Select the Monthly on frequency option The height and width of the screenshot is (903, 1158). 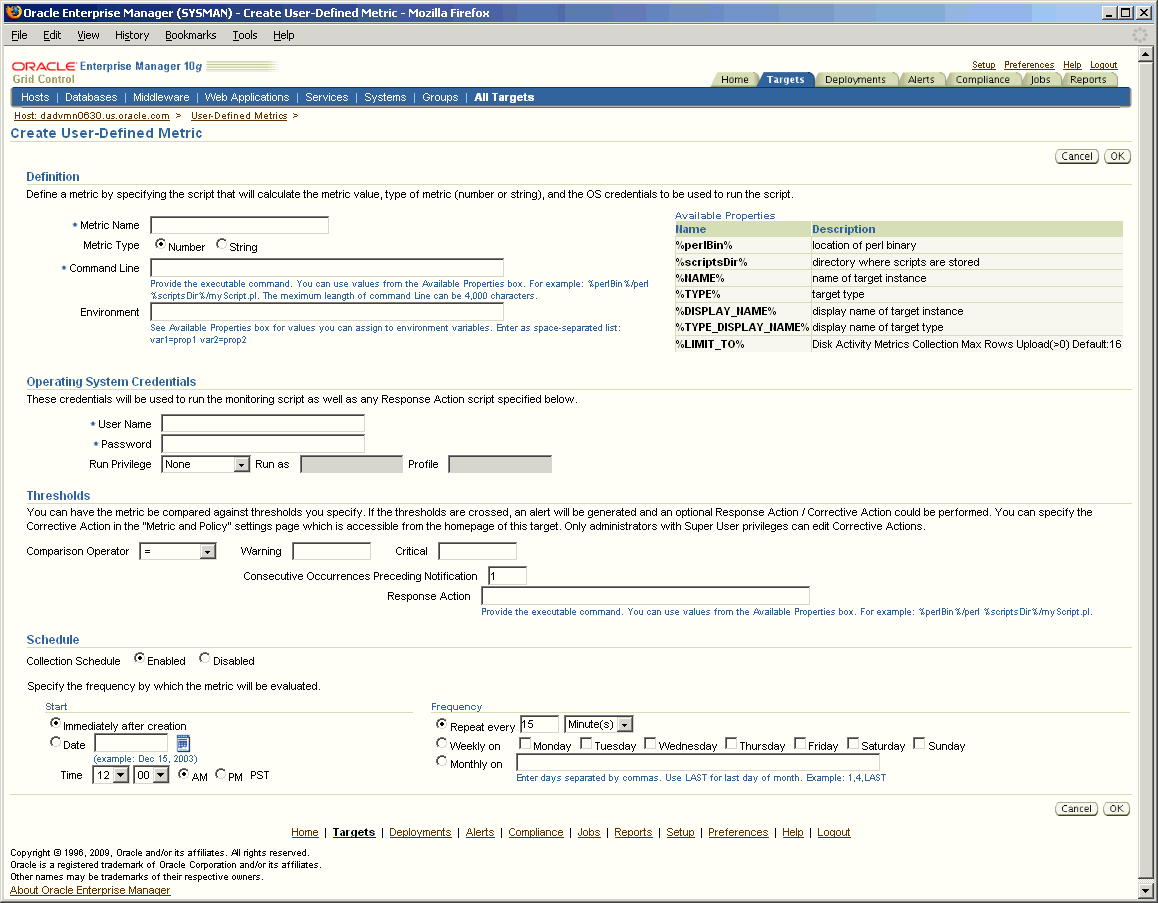pyautogui.click(x=442, y=761)
